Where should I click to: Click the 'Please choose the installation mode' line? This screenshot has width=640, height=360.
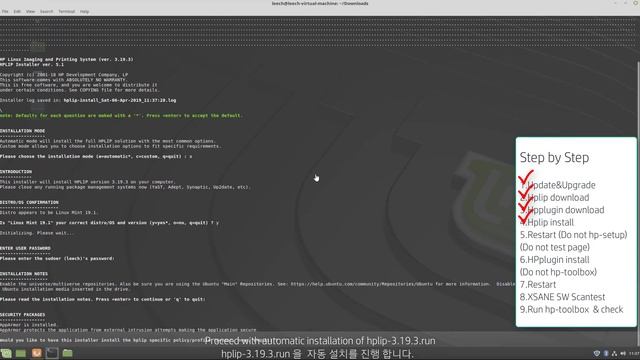point(96,156)
